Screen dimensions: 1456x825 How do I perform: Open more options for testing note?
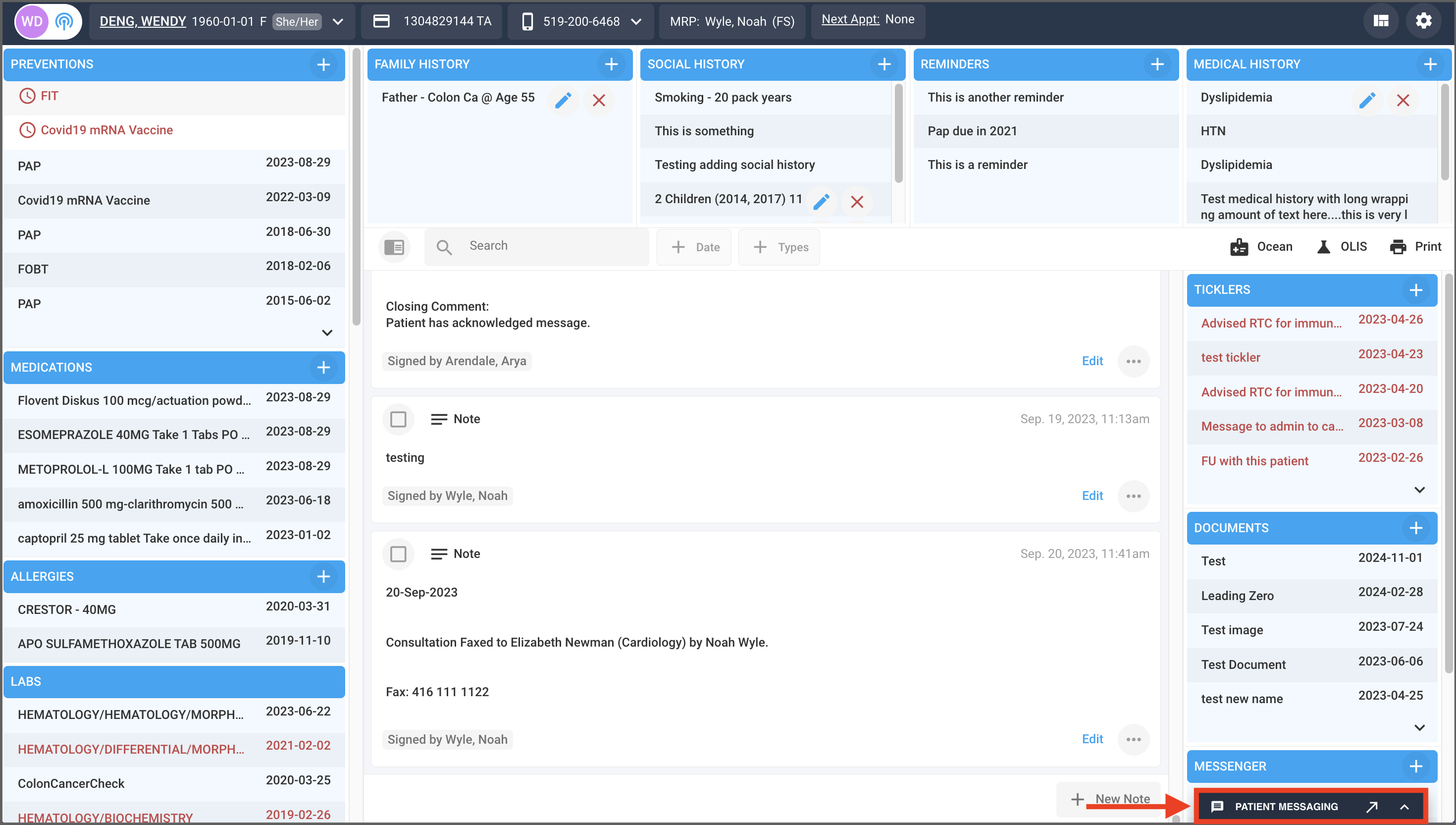click(1133, 496)
